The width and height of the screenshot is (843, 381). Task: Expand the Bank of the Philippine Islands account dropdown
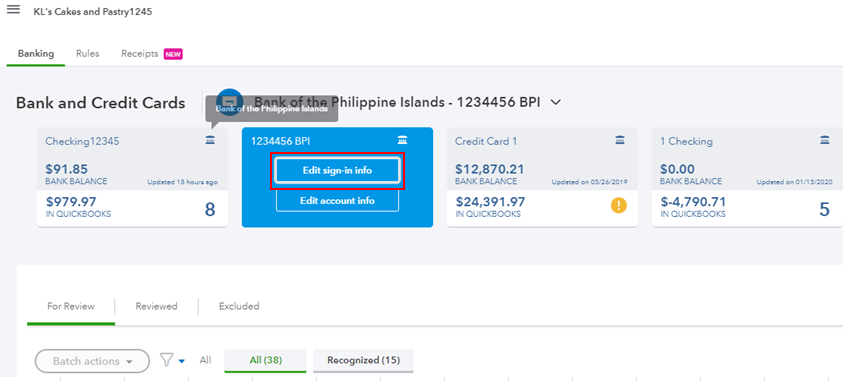pos(556,102)
